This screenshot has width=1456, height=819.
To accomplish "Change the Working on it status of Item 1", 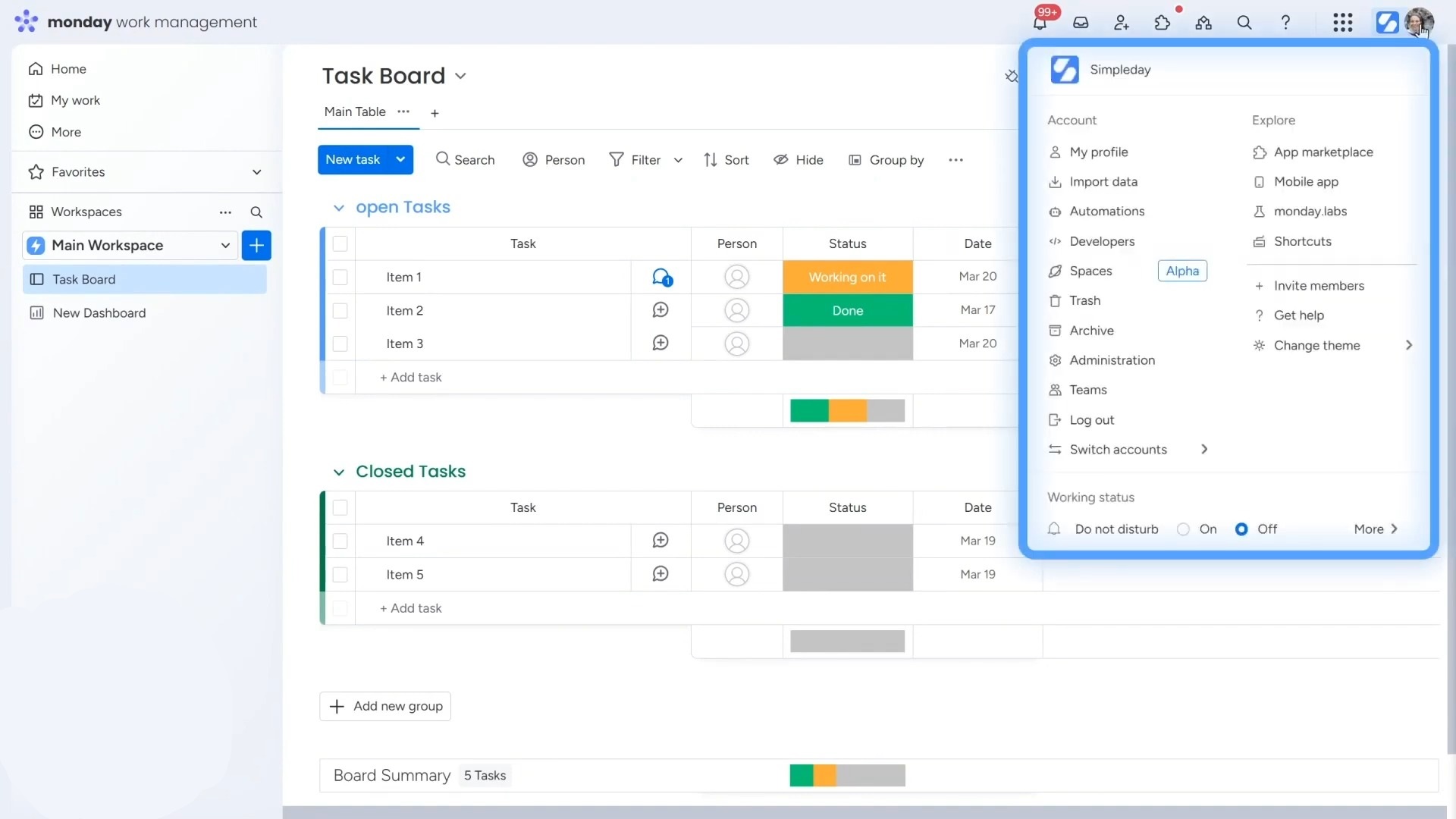I will (847, 277).
